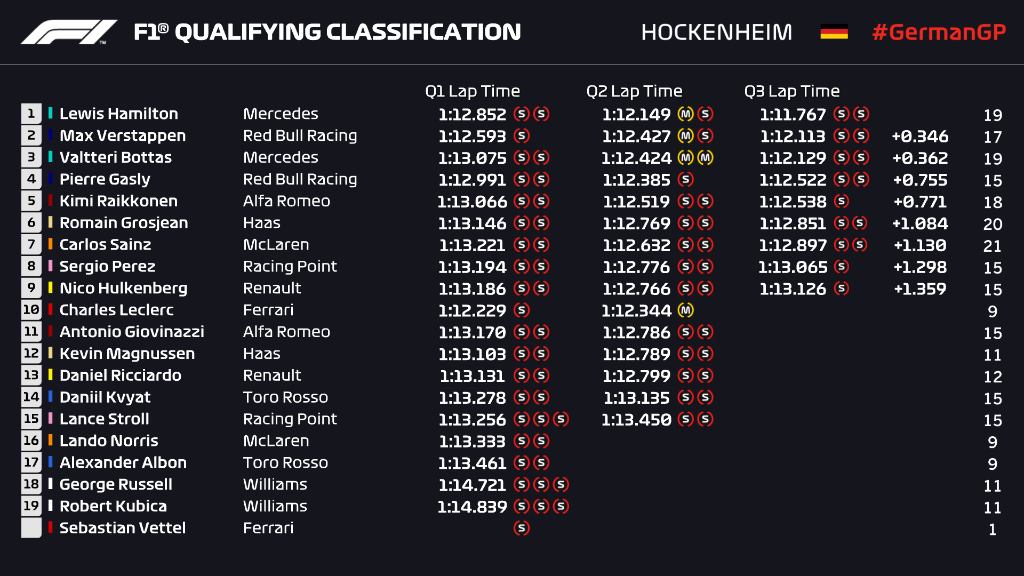Click the empty position box beside Vettel
The width and height of the screenshot is (1024, 576).
click(x=31, y=528)
